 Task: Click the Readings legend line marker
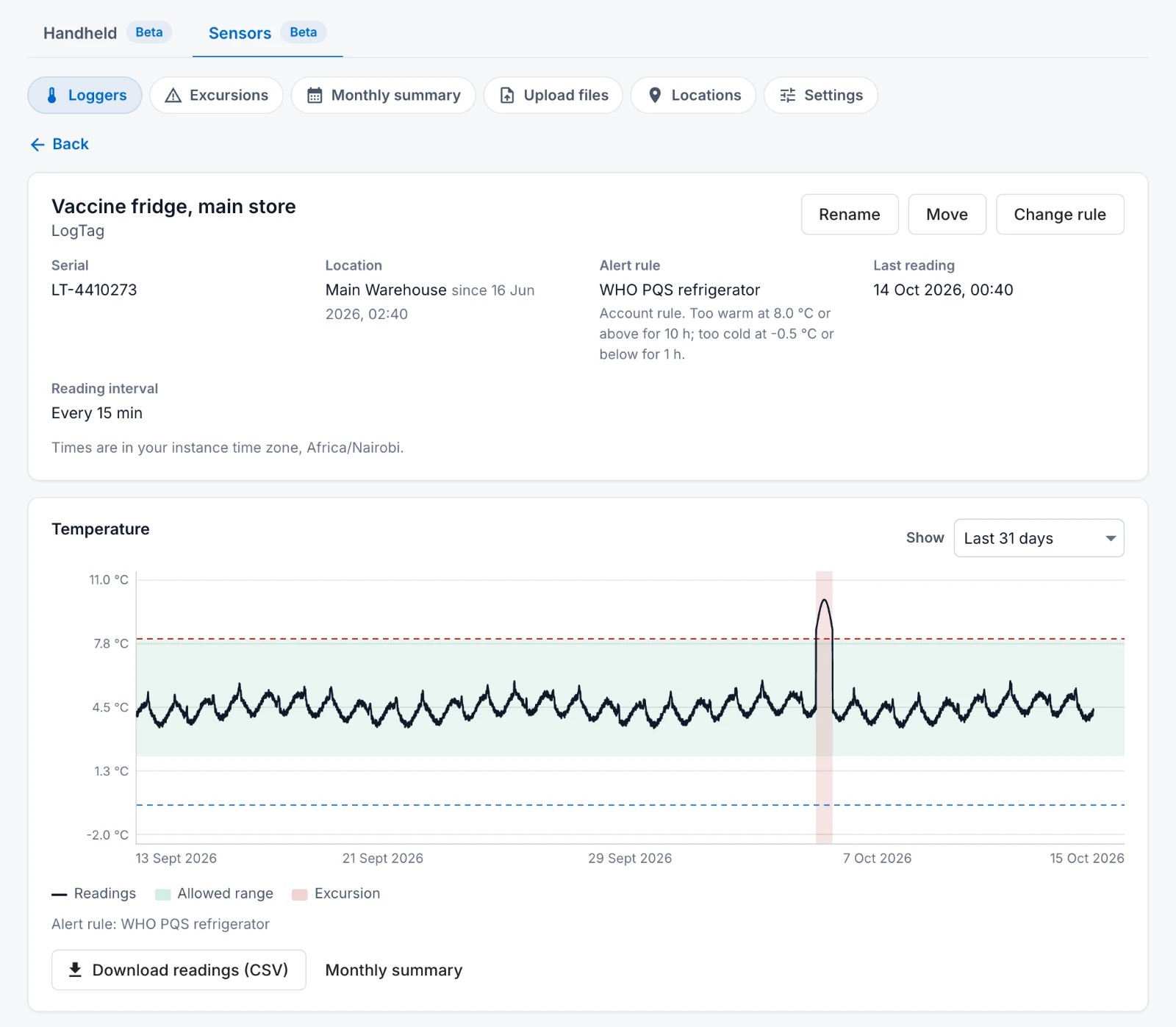point(59,895)
